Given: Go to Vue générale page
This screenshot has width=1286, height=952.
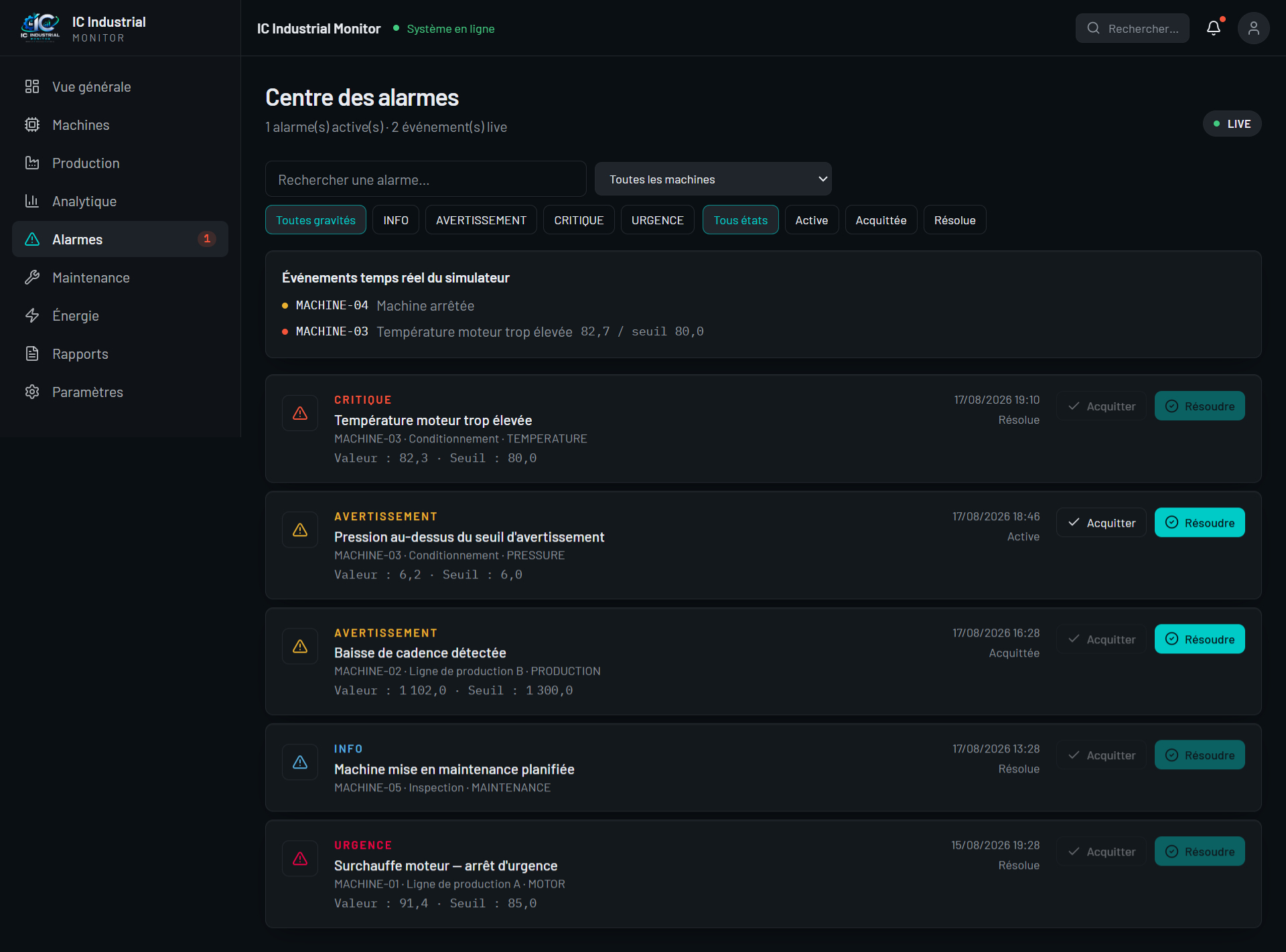Looking at the screenshot, I should [120, 86].
